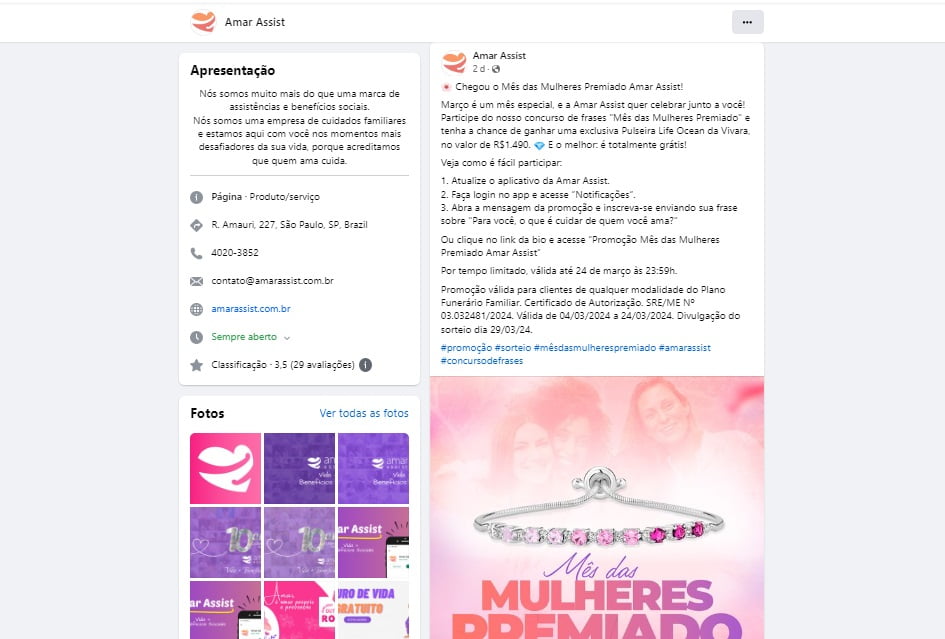Click the post author avatar

pyautogui.click(x=454, y=62)
